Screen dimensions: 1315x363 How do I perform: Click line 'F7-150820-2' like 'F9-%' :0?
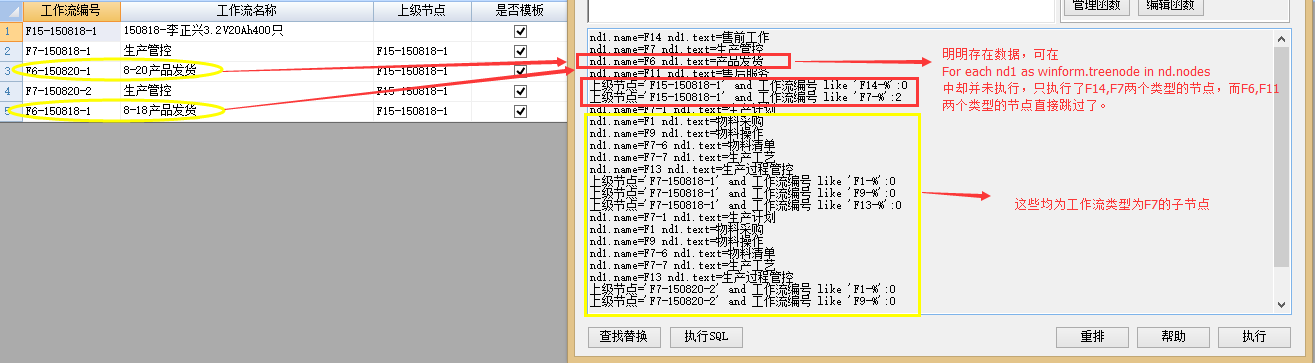[x=742, y=301]
